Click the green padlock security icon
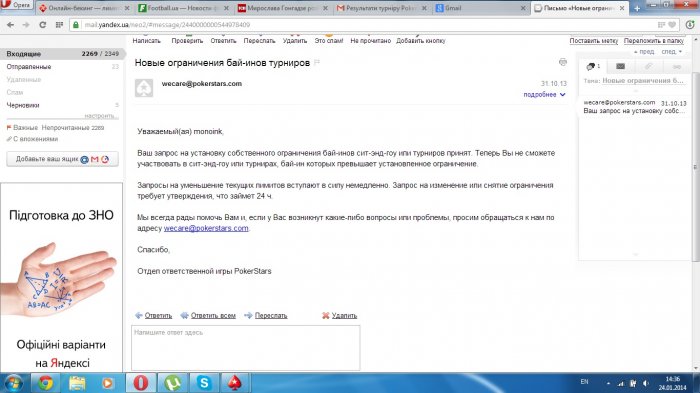 tap(76, 25)
